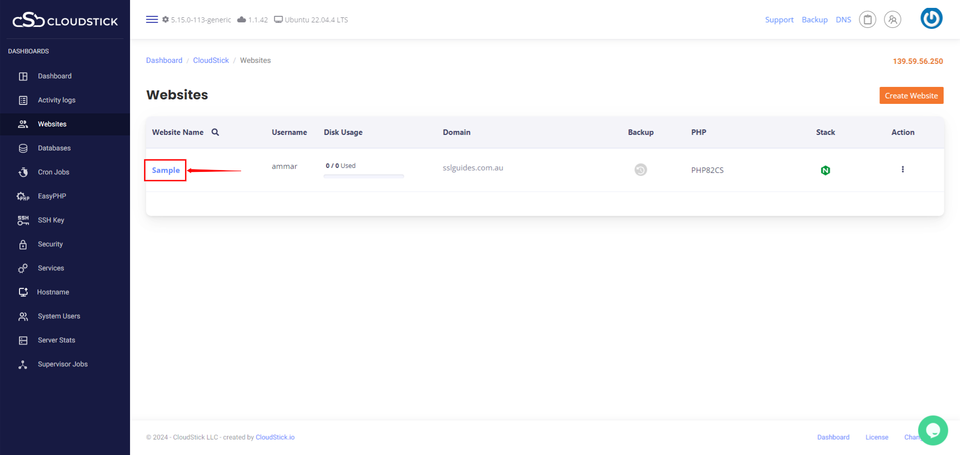Open the user account icon in header

coord(892,19)
